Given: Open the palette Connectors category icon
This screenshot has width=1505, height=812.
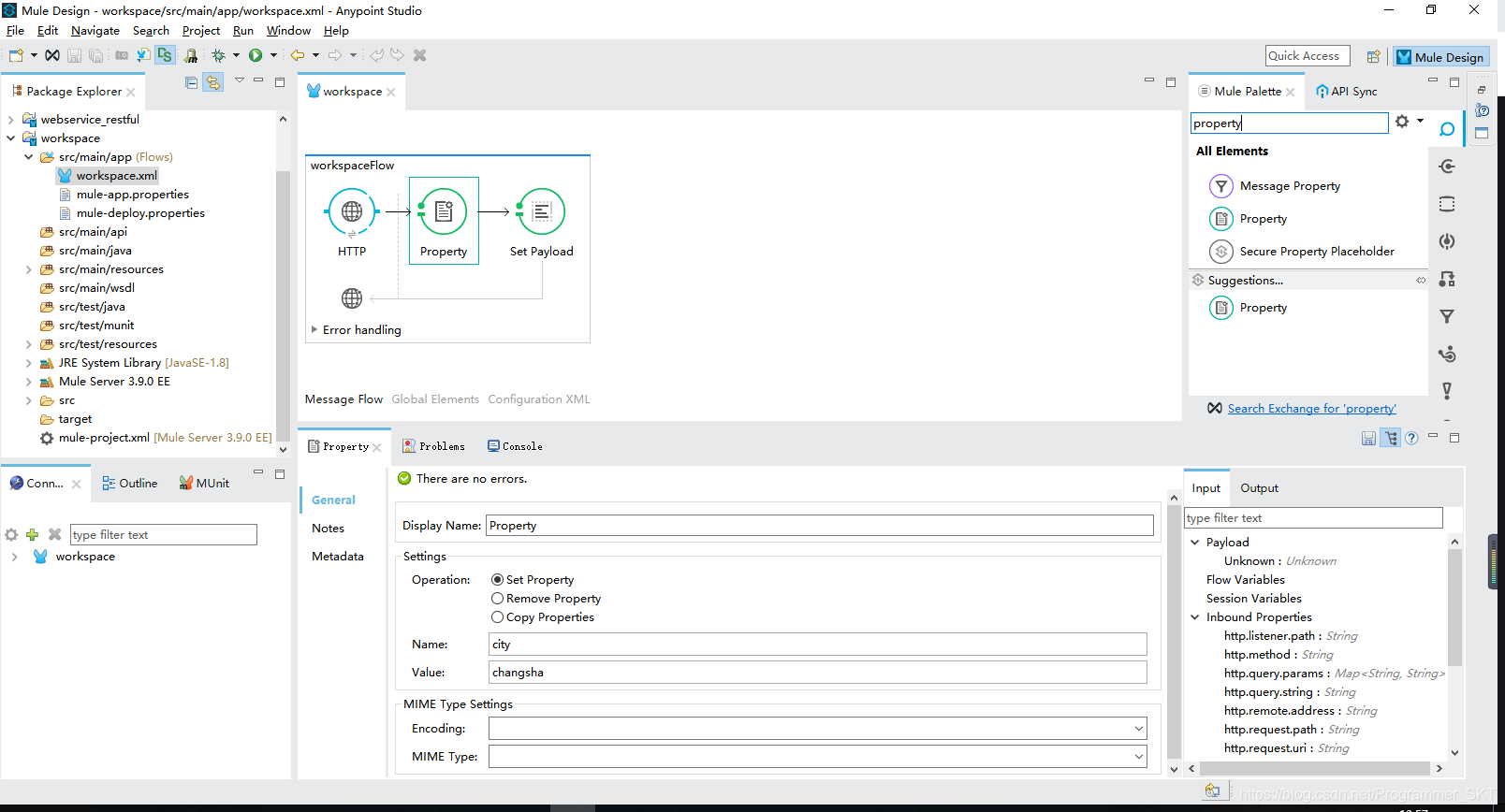Looking at the screenshot, I should tap(1447, 167).
